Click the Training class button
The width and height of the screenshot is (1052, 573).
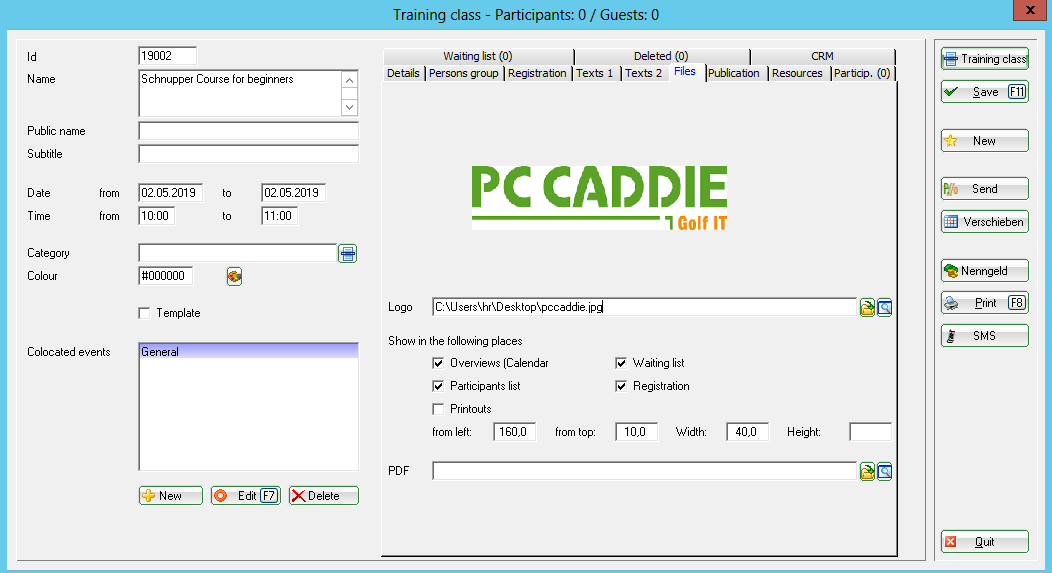pos(985,59)
